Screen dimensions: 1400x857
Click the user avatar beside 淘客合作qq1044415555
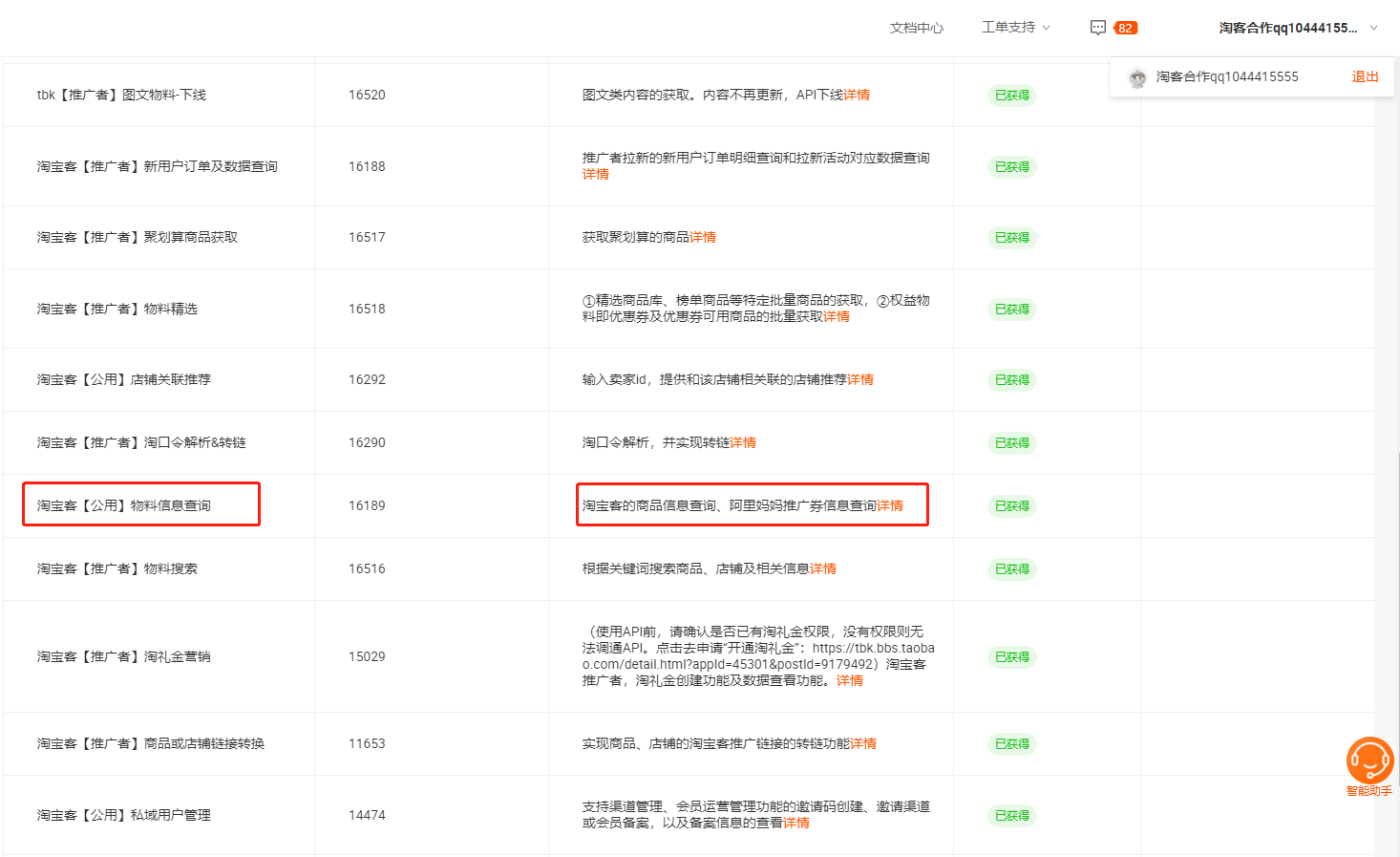point(1136,77)
